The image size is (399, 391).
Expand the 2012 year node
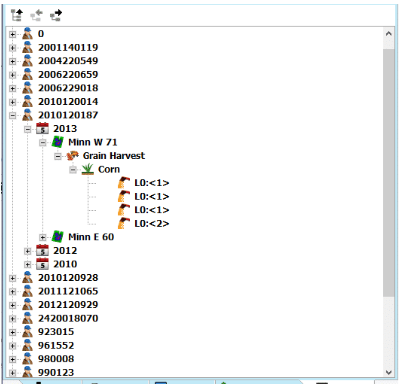pyautogui.click(x=28, y=251)
